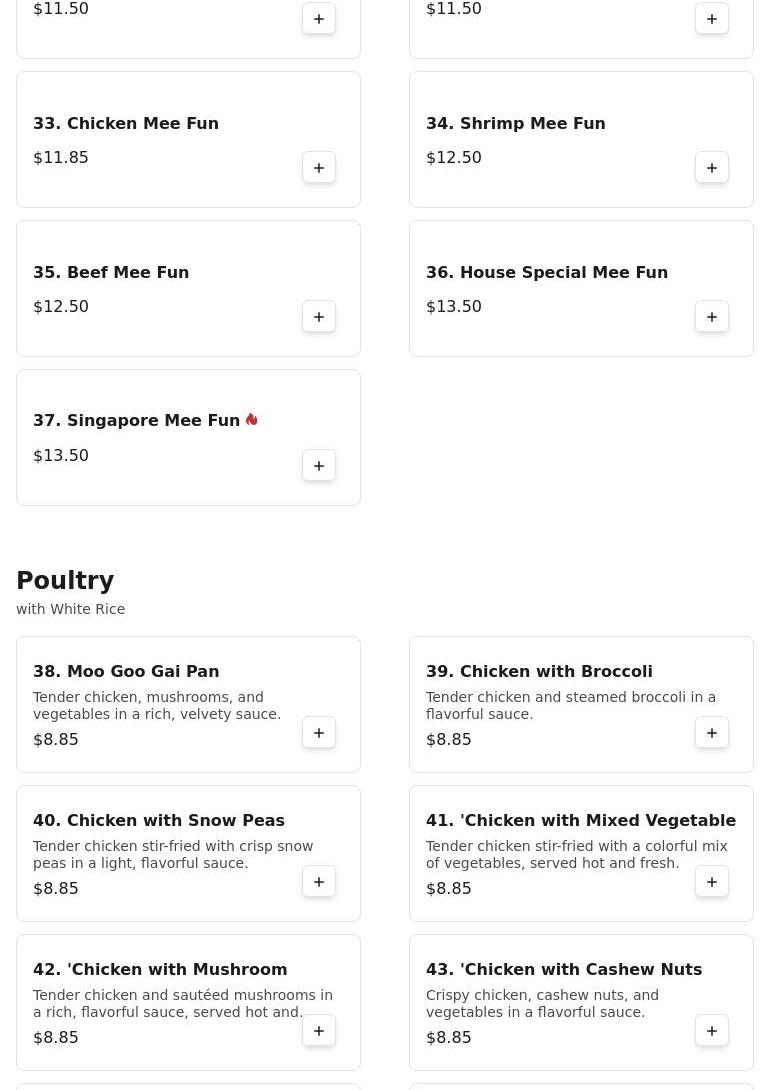Add Singapore Mee Fun to cart
This screenshot has height=1090, width=770.
pyautogui.click(x=319, y=466)
